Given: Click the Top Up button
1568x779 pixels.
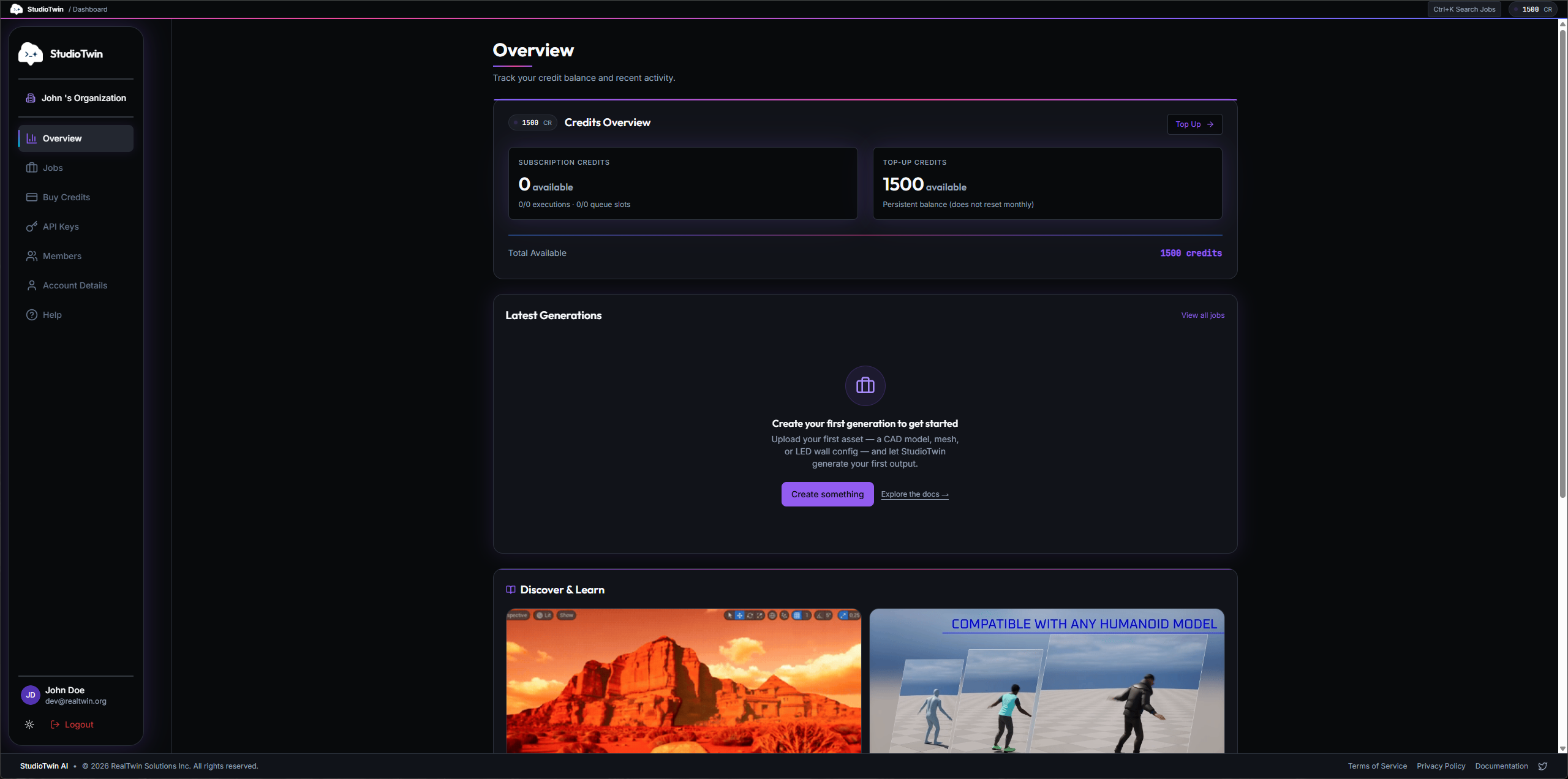Looking at the screenshot, I should point(1194,124).
